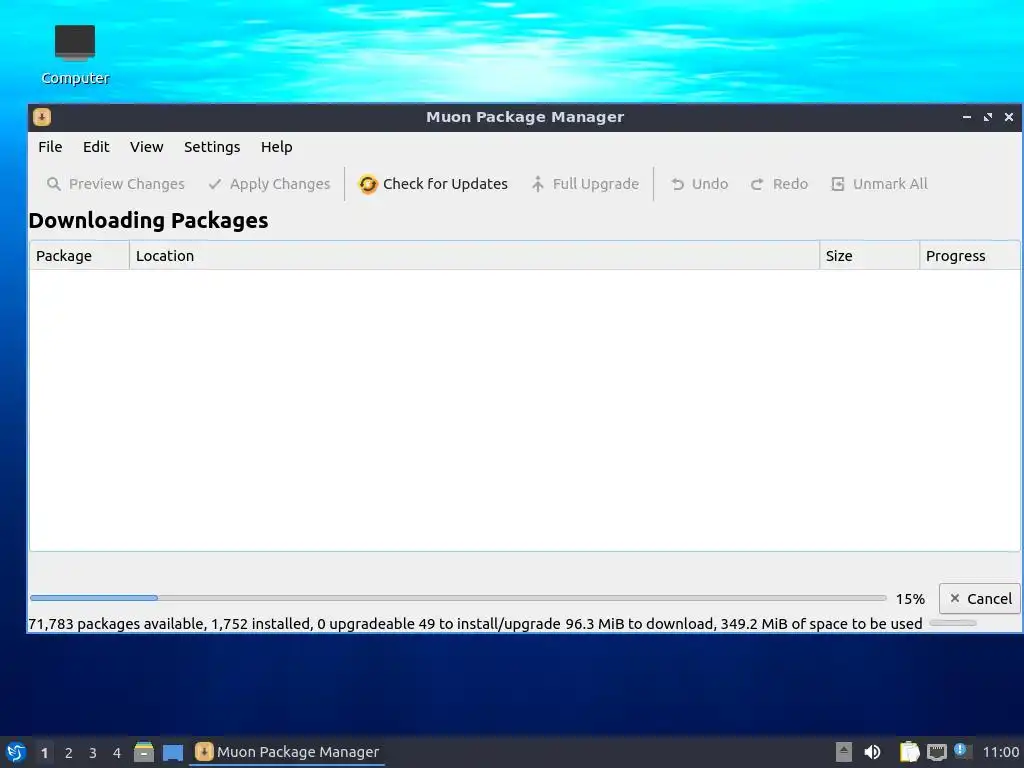
Task: Click Apply Changes in the toolbar
Action: click(x=269, y=184)
